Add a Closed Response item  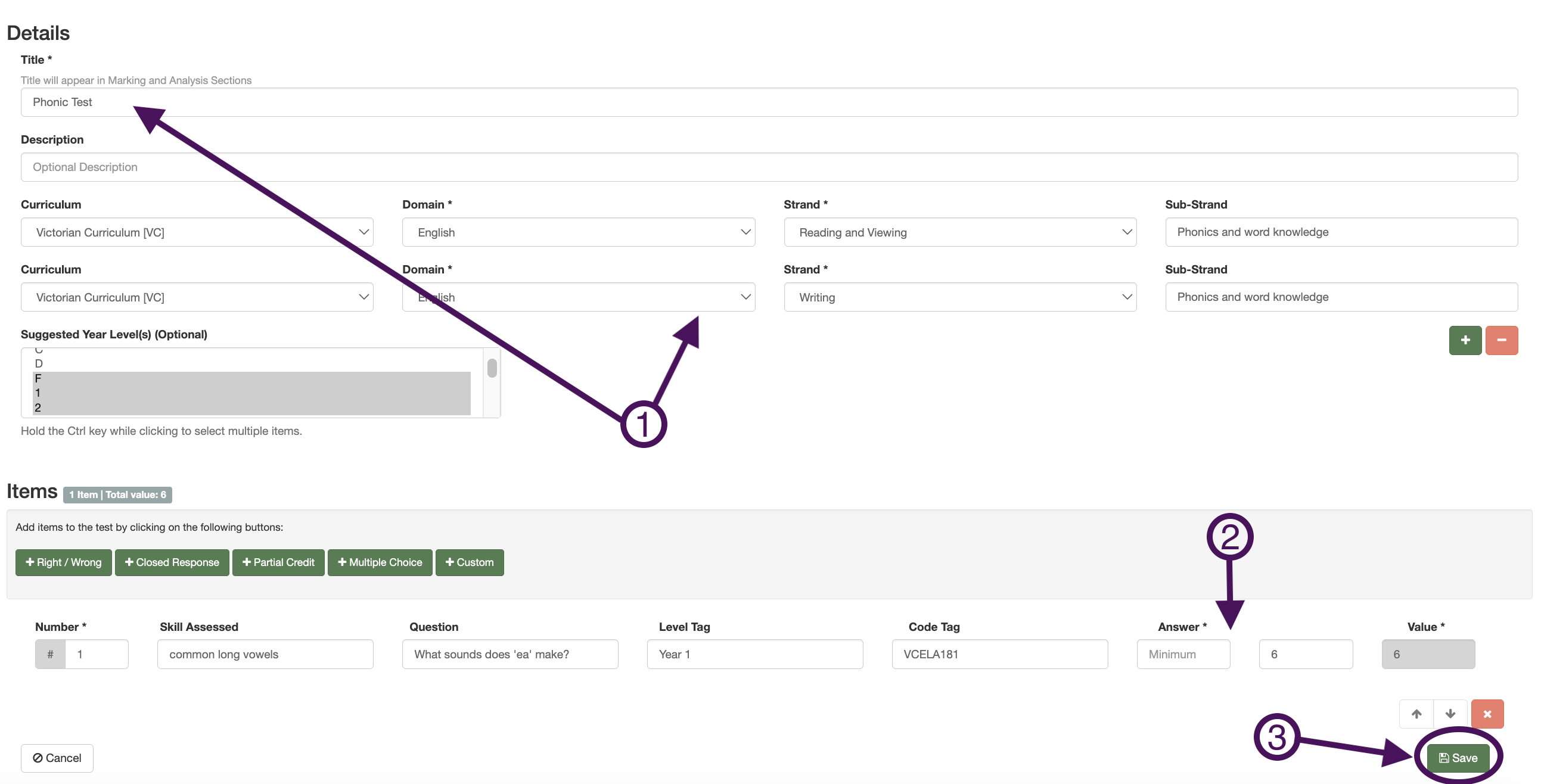(172, 562)
